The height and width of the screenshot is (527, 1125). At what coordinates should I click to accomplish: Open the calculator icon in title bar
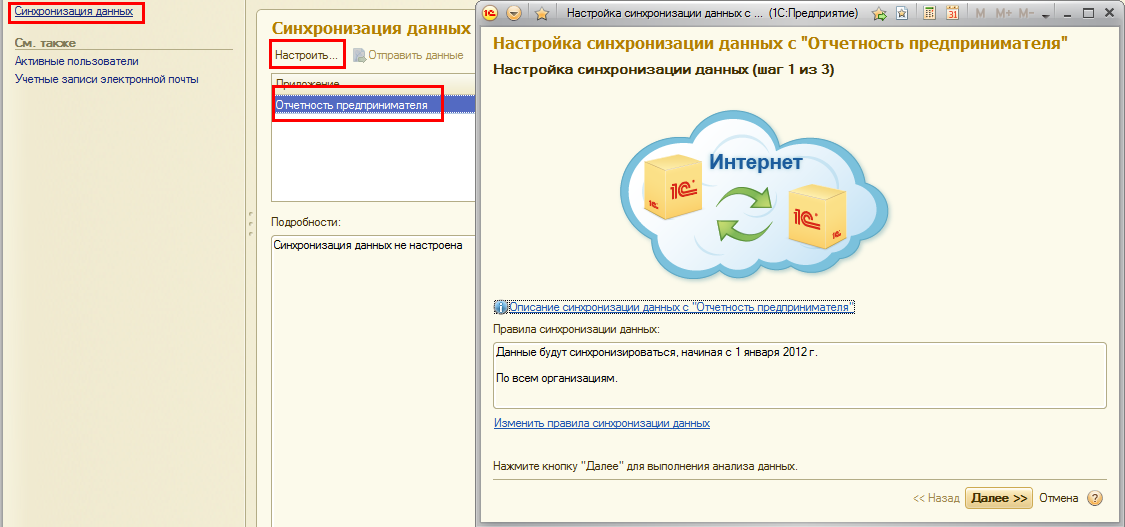click(x=929, y=13)
